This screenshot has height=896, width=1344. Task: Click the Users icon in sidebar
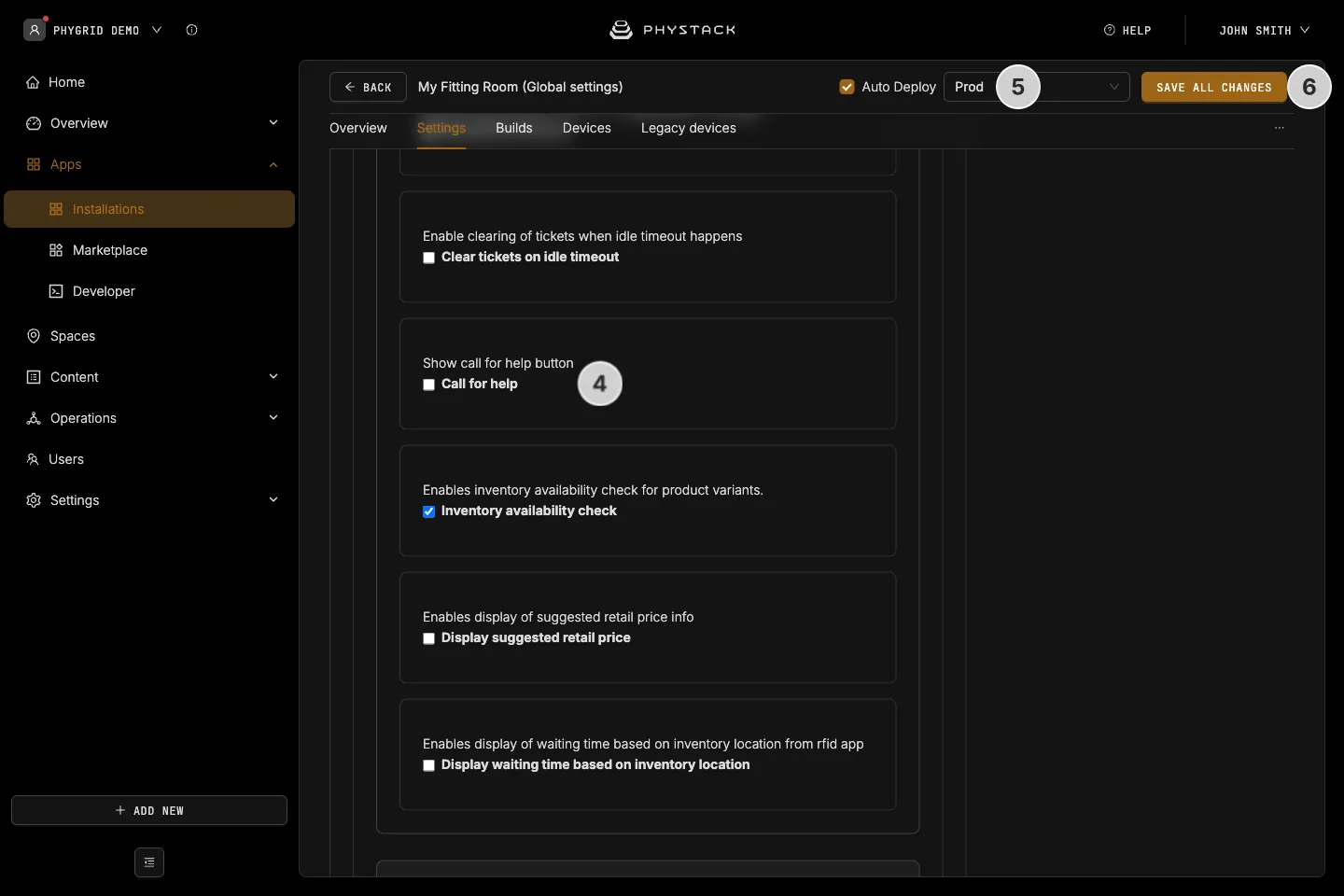click(33, 459)
